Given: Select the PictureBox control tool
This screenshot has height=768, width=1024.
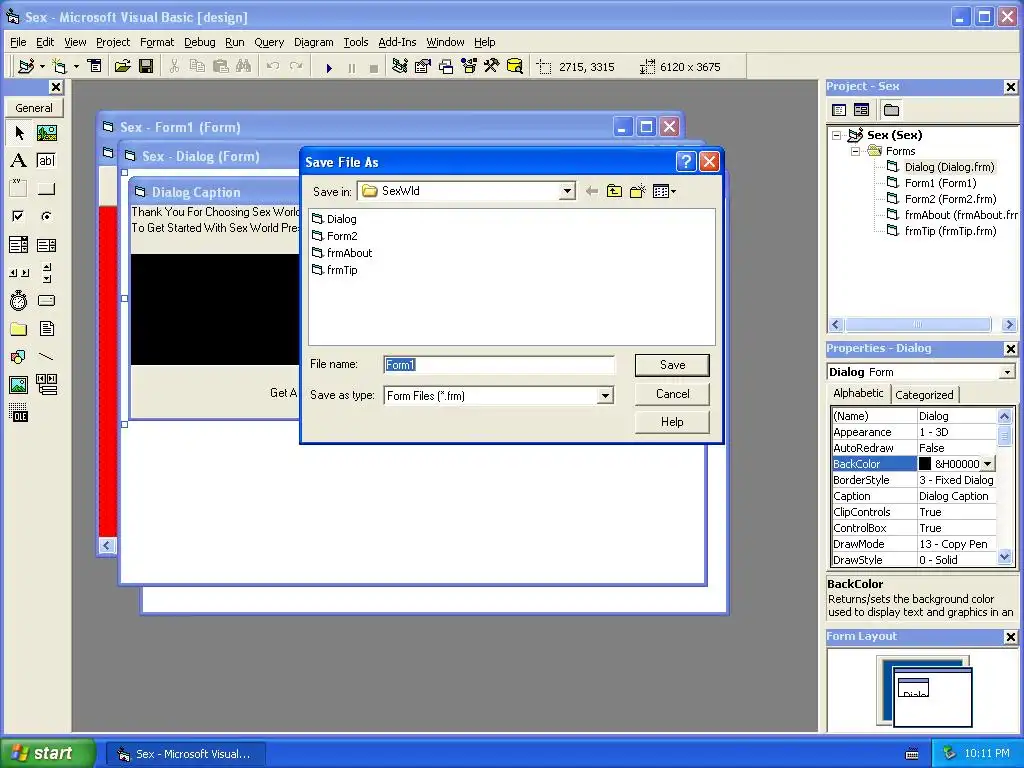Looking at the screenshot, I should click(46, 133).
